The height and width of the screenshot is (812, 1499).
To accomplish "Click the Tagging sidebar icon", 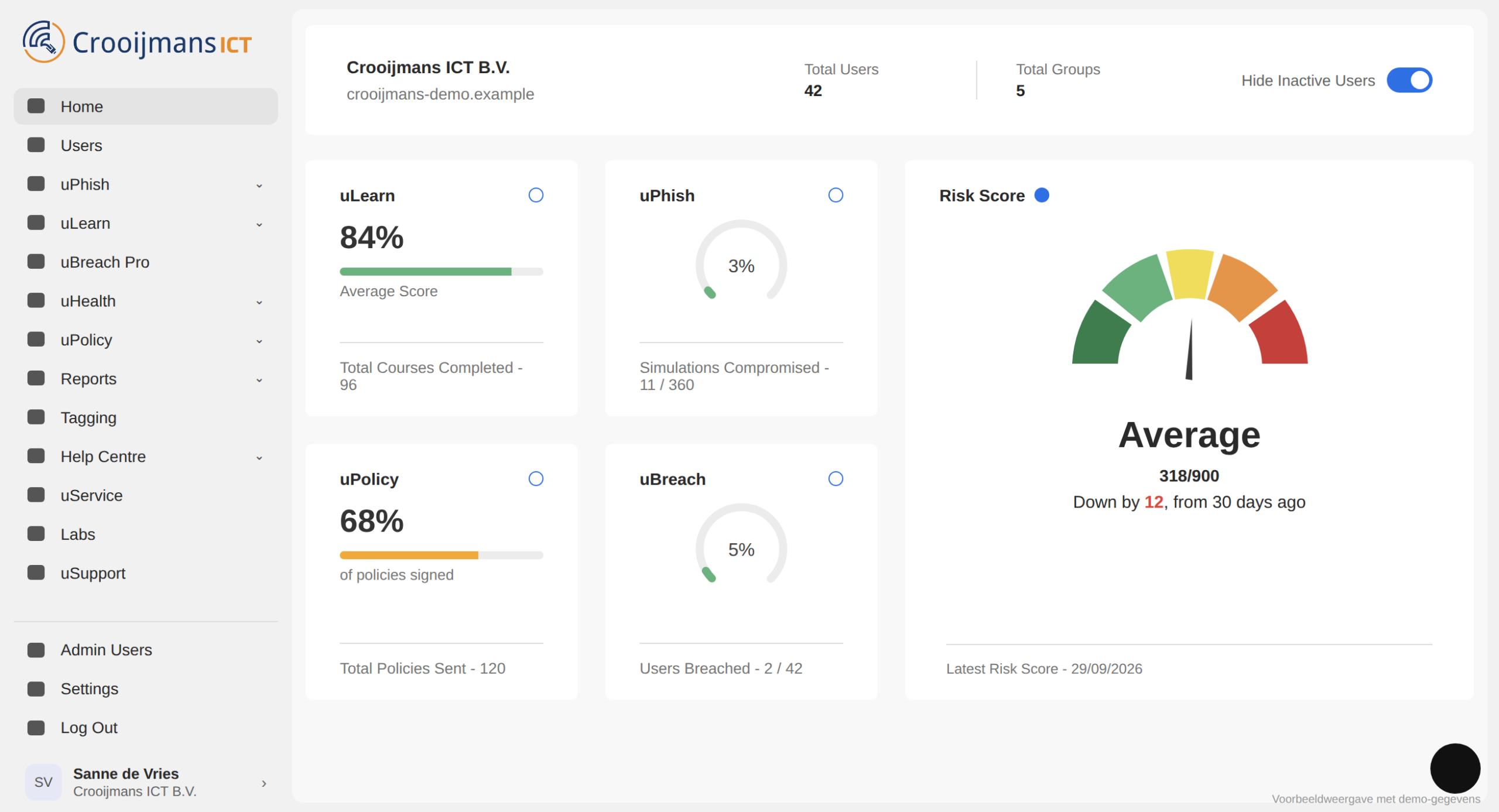I will (x=36, y=417).
